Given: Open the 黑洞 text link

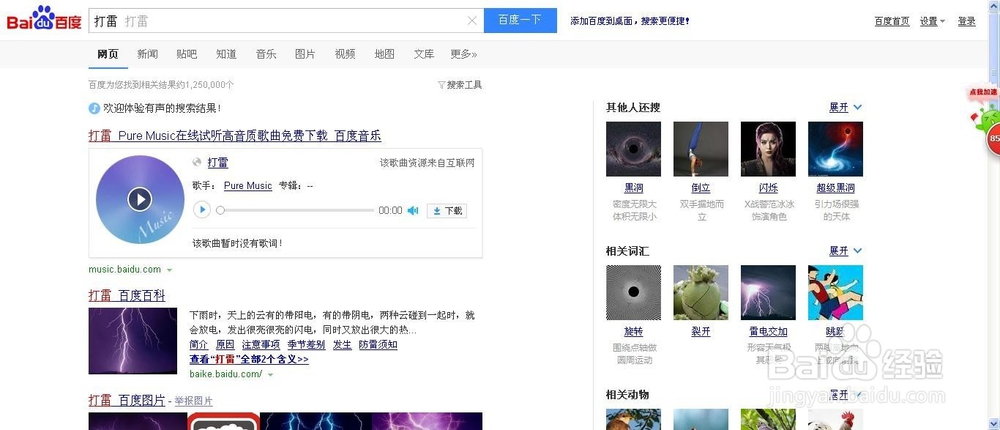Looking at the screenshot, I should click(x=633, y=189).
